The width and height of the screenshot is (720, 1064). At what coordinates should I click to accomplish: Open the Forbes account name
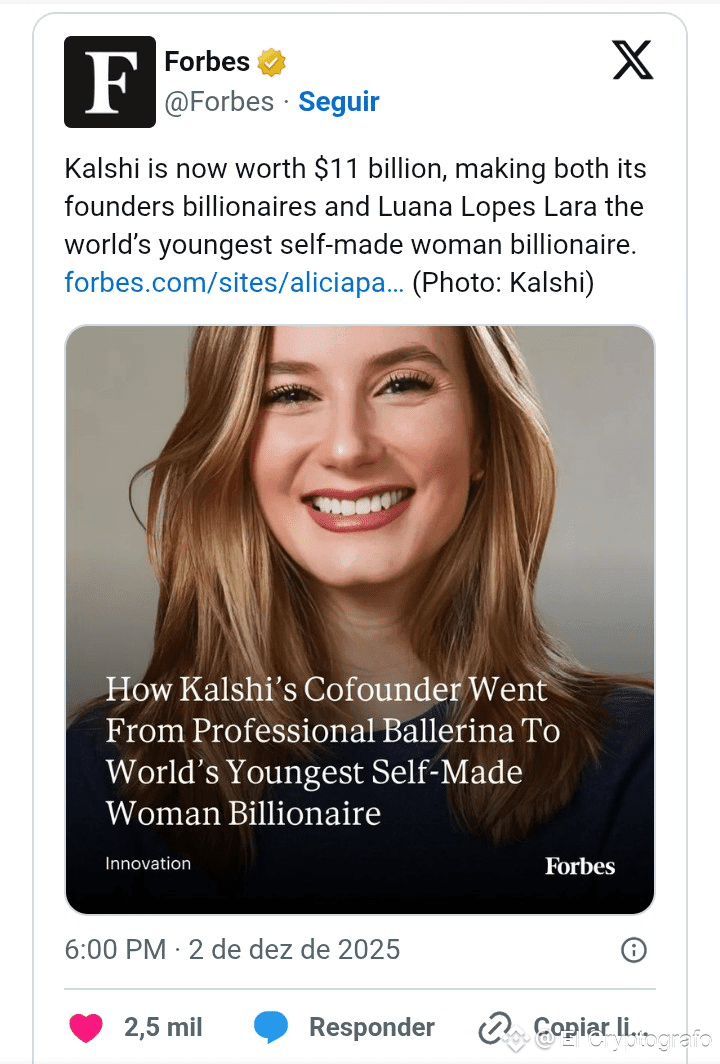[207, 62]
